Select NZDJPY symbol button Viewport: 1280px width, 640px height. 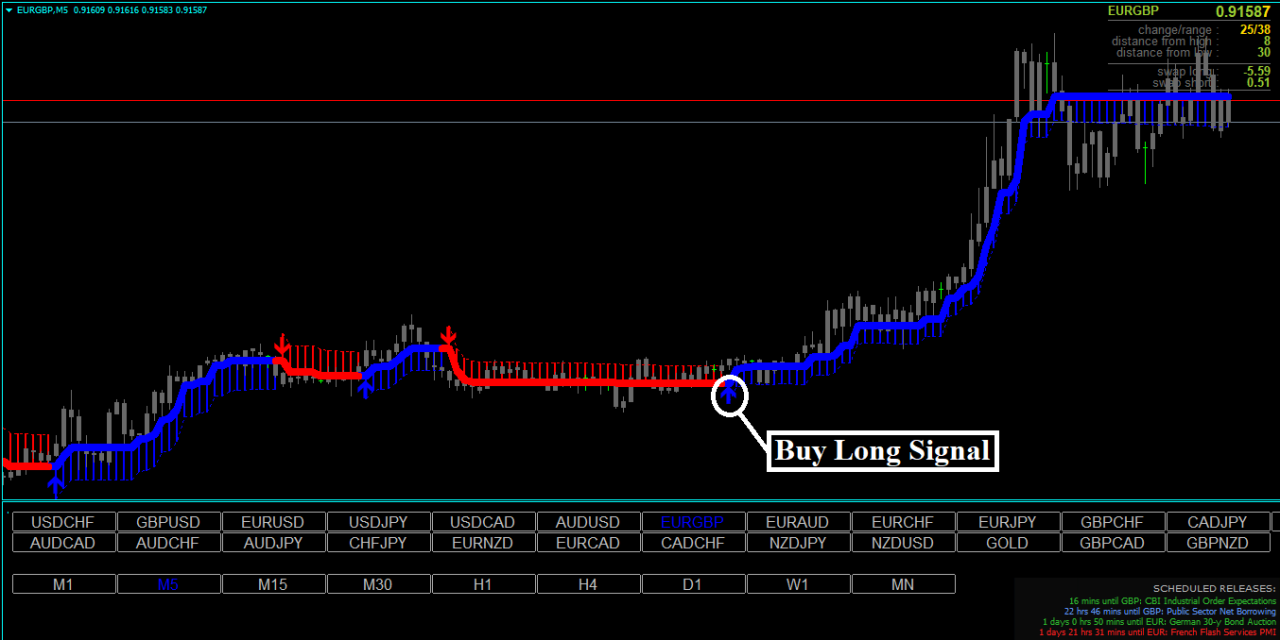click(799, 543)
